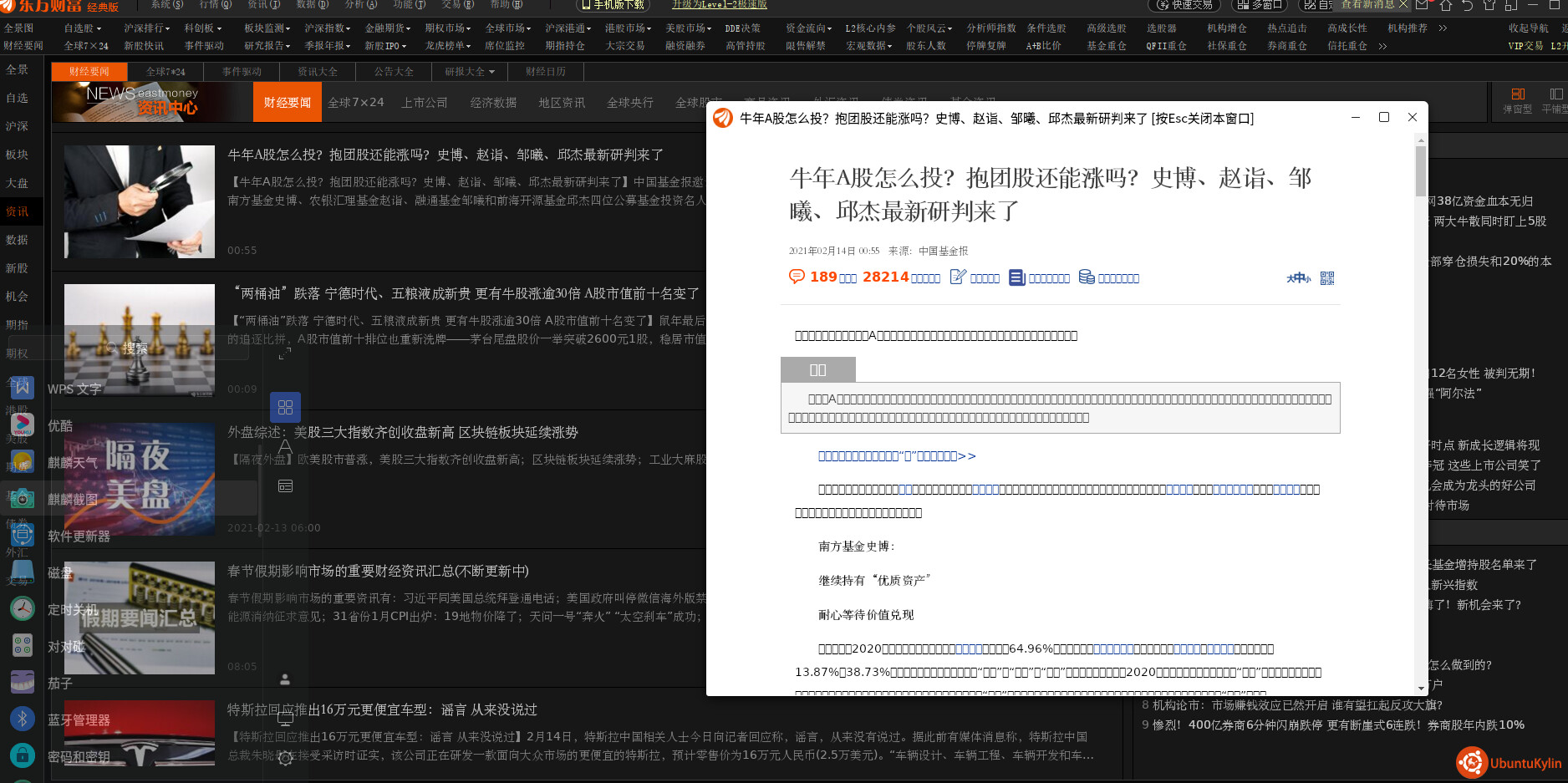Switch to the 全球7*24 tab

click(x=166, y=72)
